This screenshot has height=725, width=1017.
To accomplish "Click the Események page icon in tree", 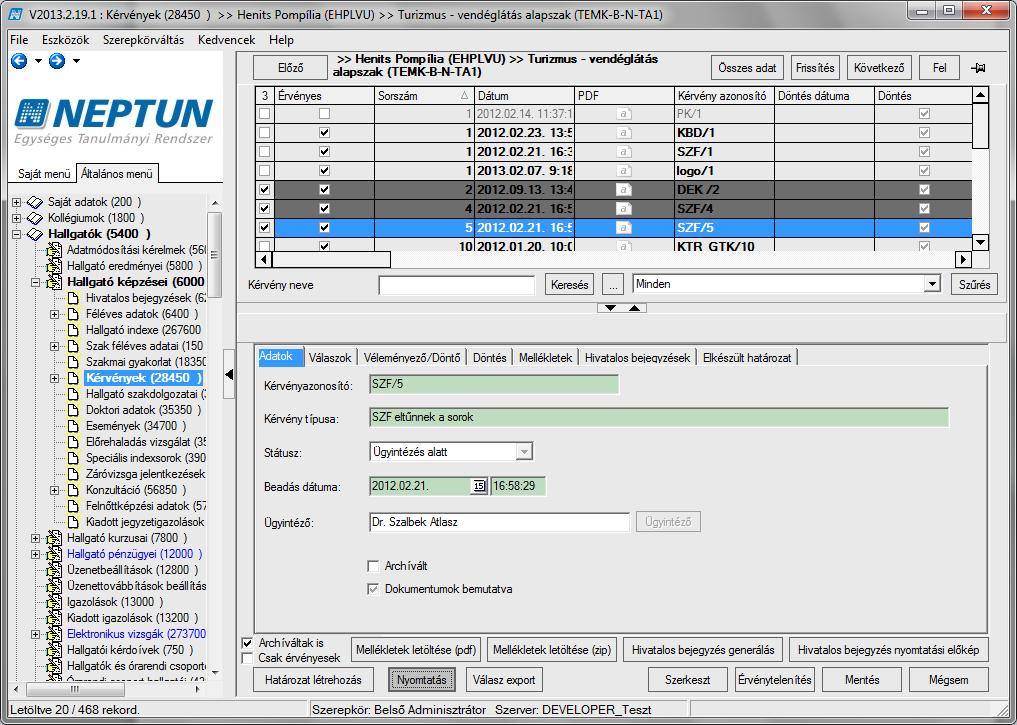I will click(73, 426).
